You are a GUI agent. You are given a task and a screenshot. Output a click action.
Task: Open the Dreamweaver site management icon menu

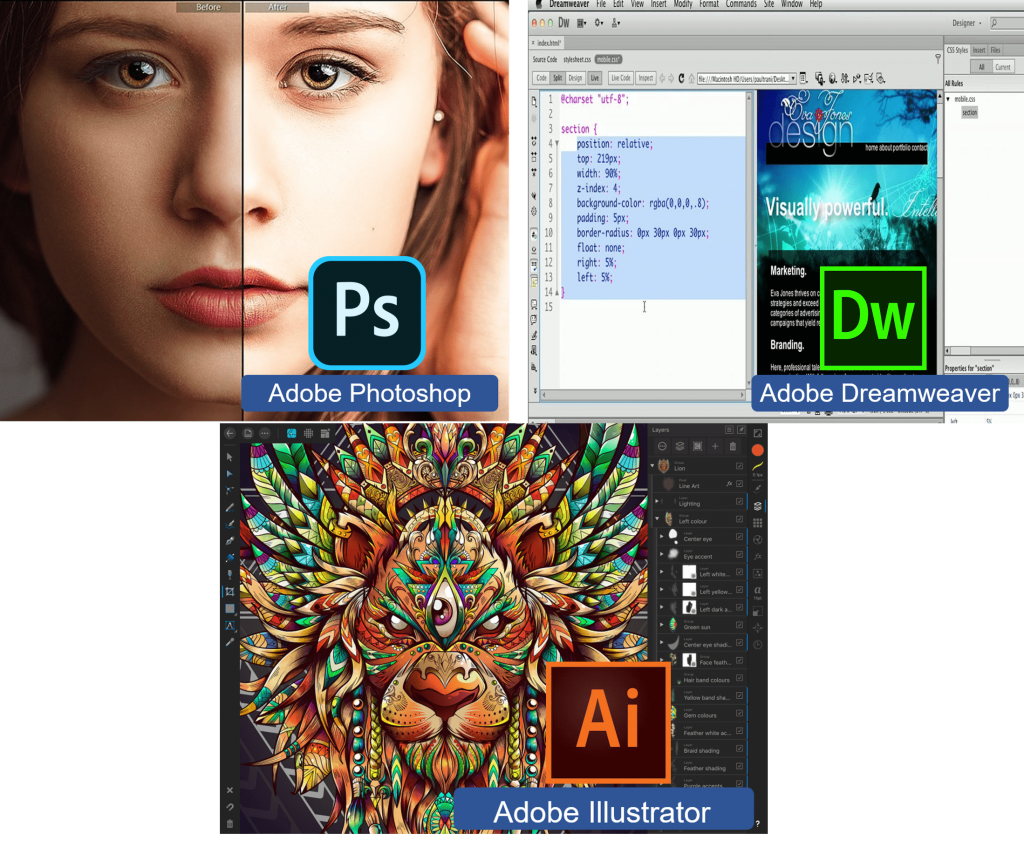point(615,24)
